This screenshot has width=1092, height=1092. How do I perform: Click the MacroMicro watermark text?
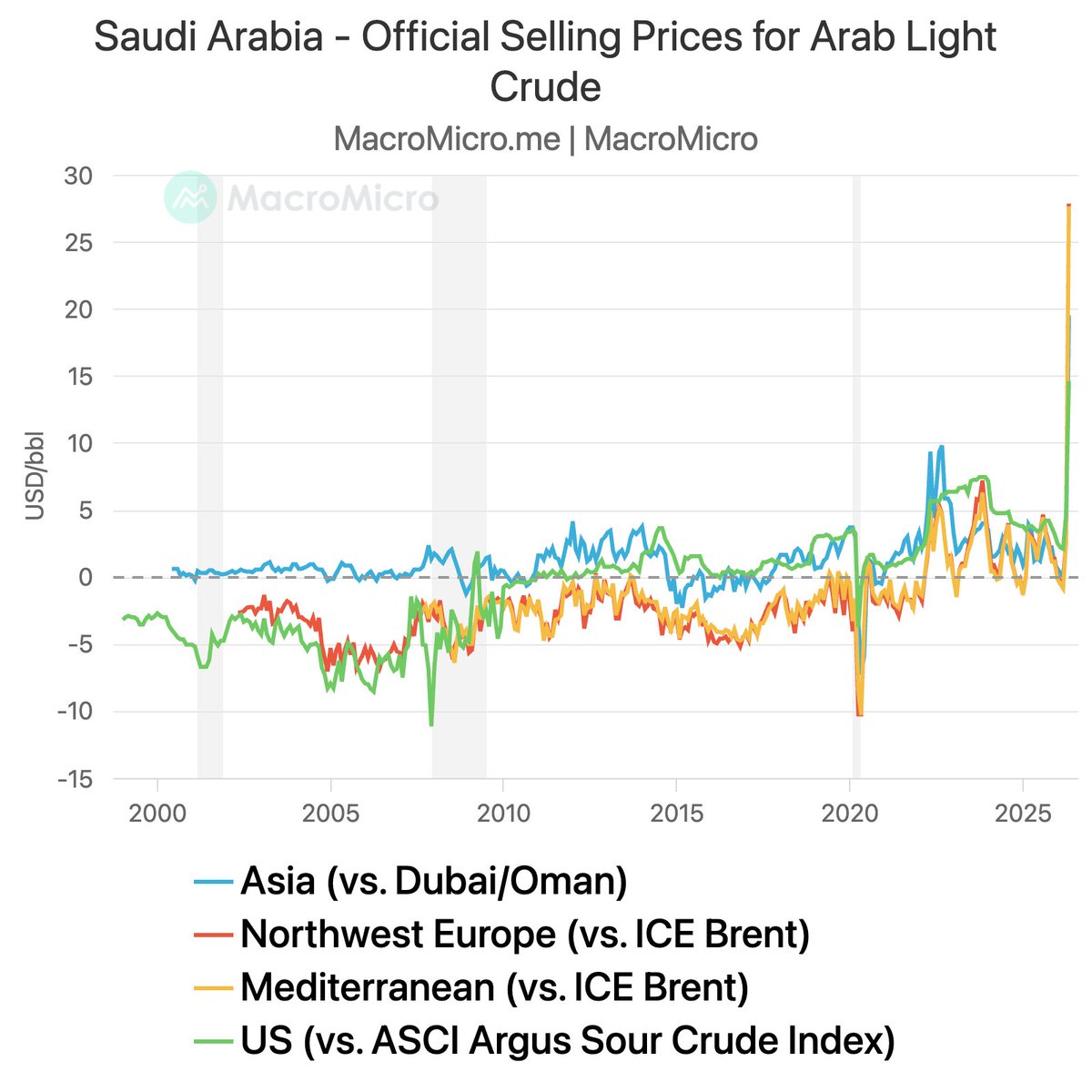[332, 198]
